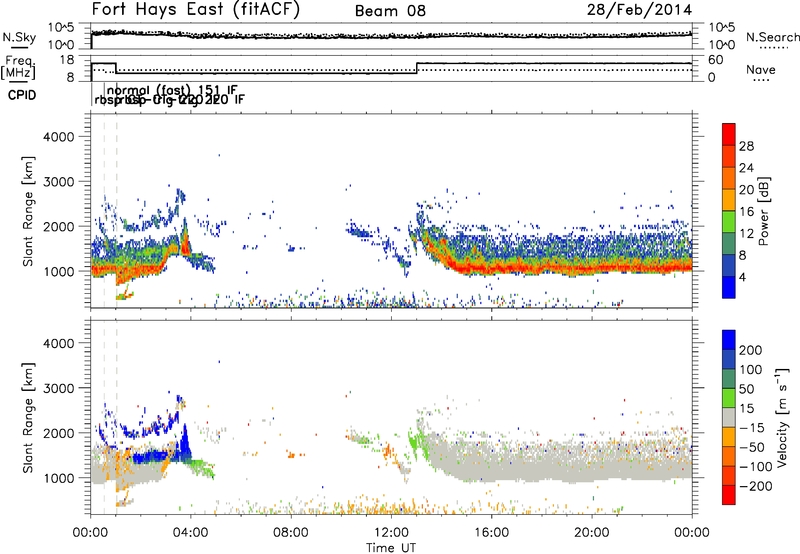This screenshot has height=554, width=800.
Task: Click the blue bottom of the power colorbar
Action: (x=729, y=287)
